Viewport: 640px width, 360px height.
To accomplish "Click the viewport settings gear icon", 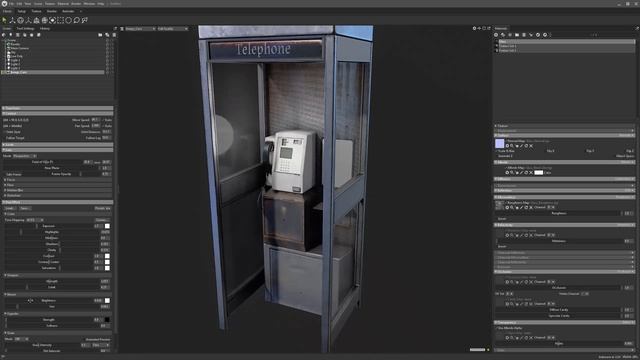I will pos(474,29).
